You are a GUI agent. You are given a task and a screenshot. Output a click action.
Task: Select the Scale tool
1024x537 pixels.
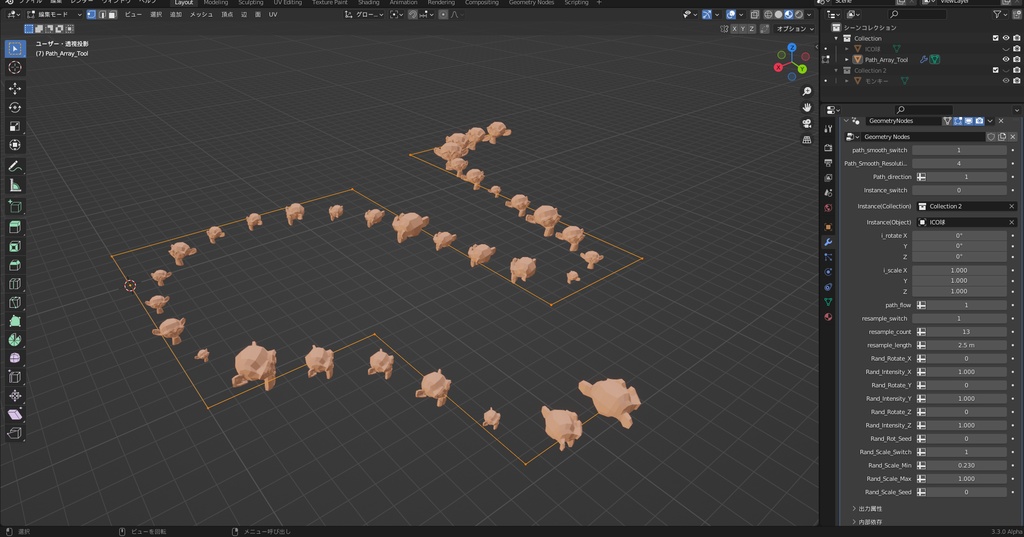[x=15, y=126]
